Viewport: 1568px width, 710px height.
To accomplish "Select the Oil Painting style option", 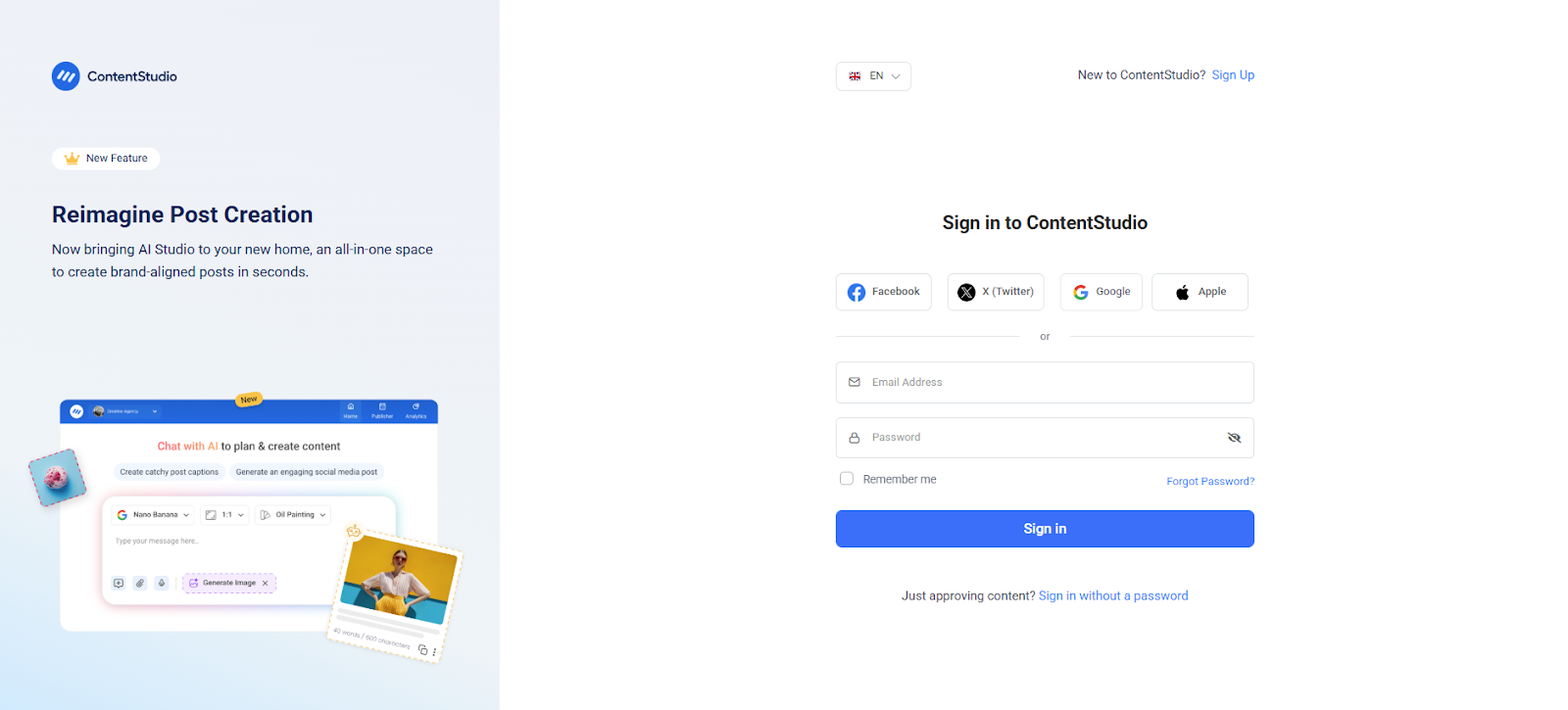I will [x=292, y=514].
